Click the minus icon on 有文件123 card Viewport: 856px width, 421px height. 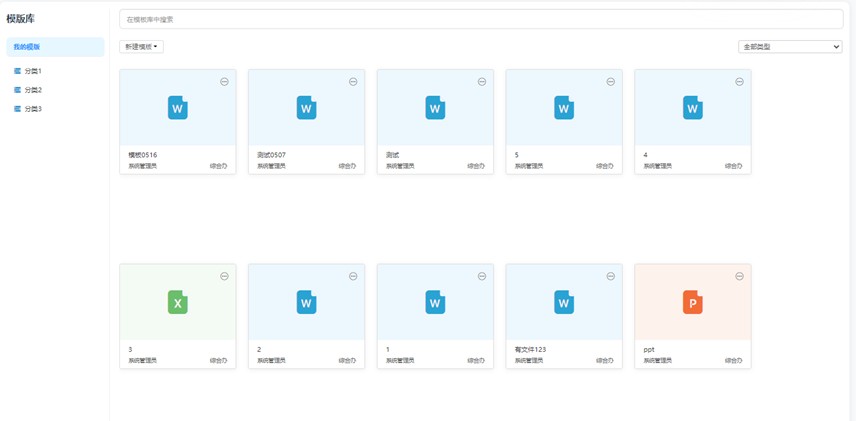pyautogui.click(x=611, y=276)
